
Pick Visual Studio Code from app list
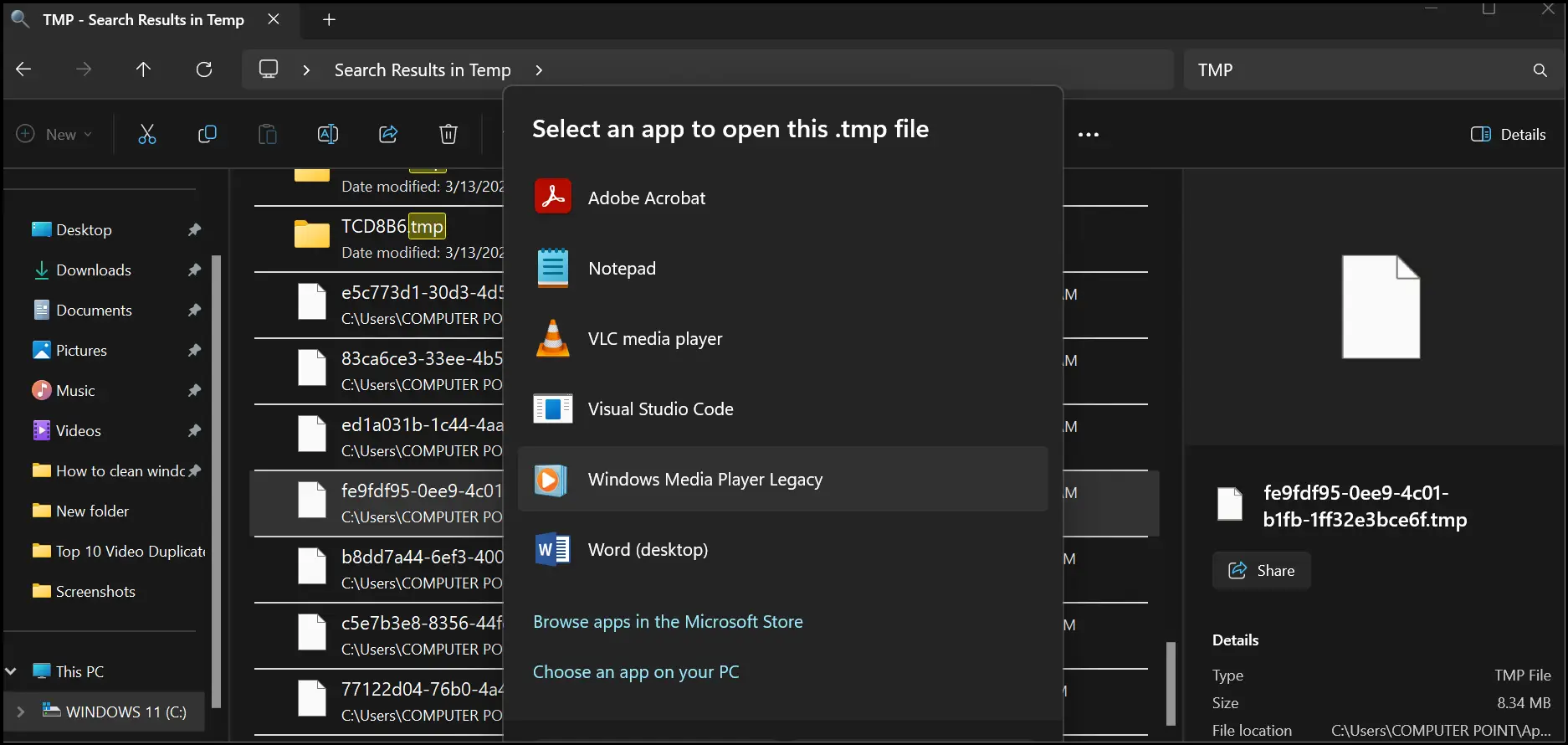tap(782, 408)
